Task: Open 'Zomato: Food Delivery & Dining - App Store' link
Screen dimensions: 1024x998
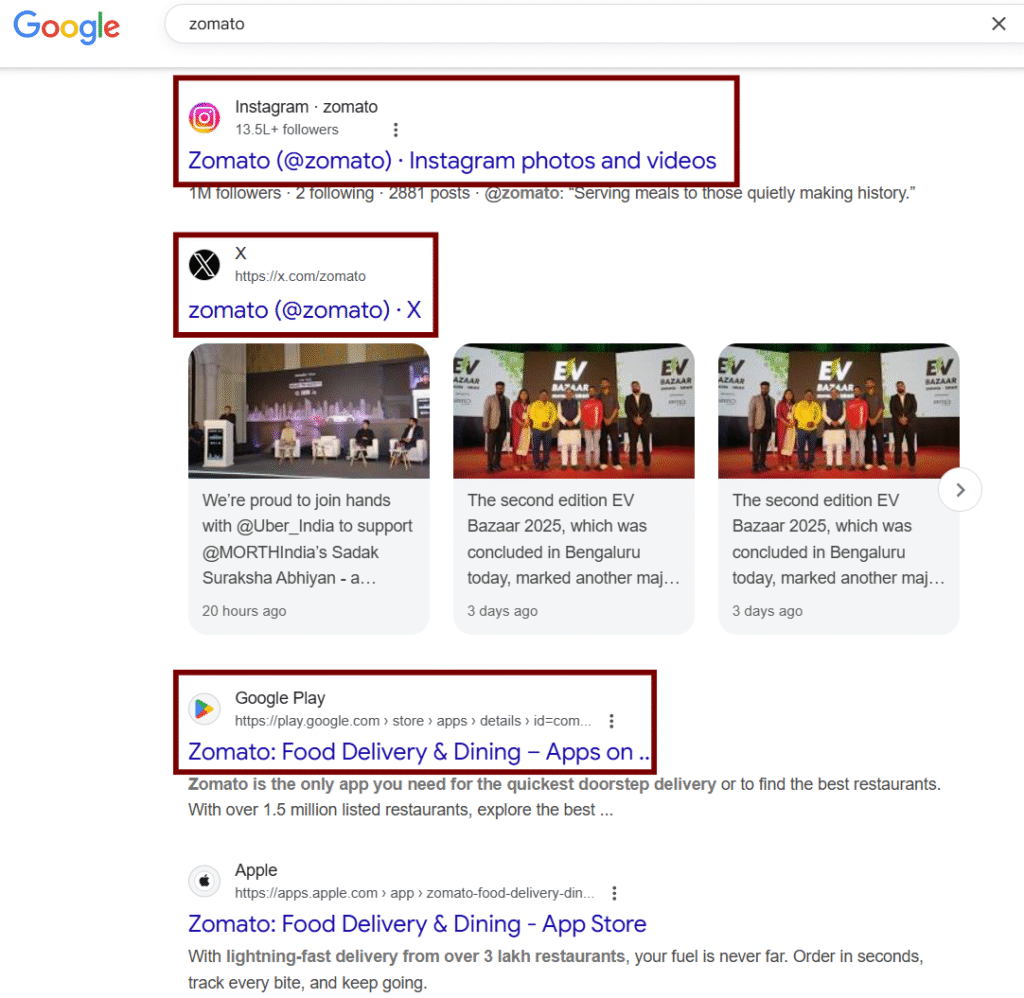Action: tap(417, 924)
